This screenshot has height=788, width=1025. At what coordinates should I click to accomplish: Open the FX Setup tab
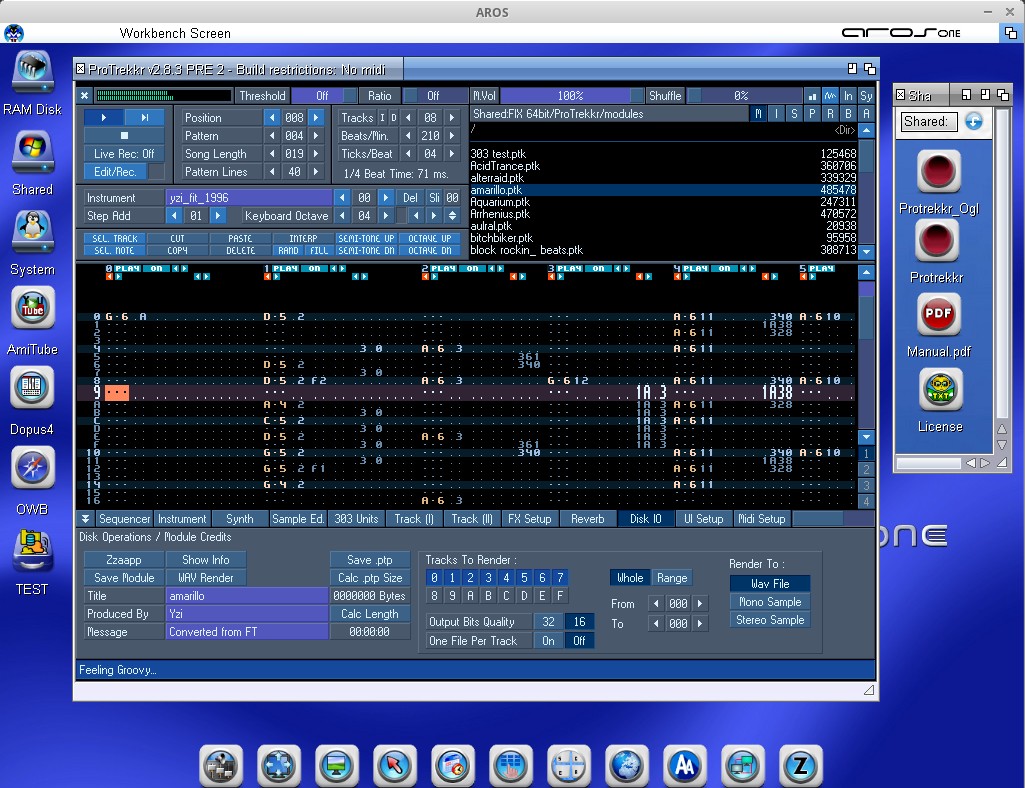coord(529,519)
